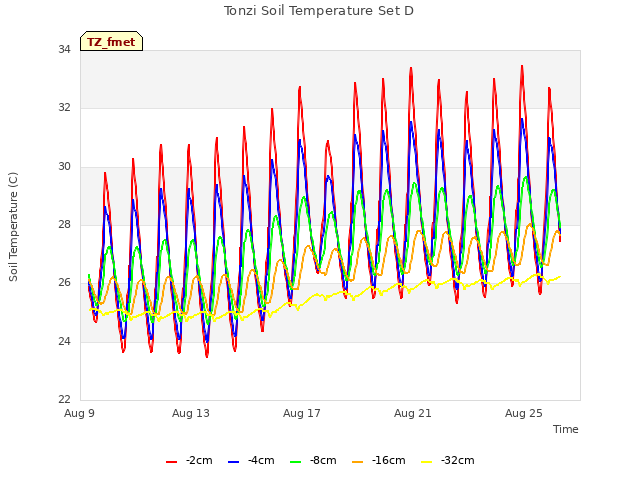
Task: Click the -2cm legend label
Action: click(x=199, y=460)
